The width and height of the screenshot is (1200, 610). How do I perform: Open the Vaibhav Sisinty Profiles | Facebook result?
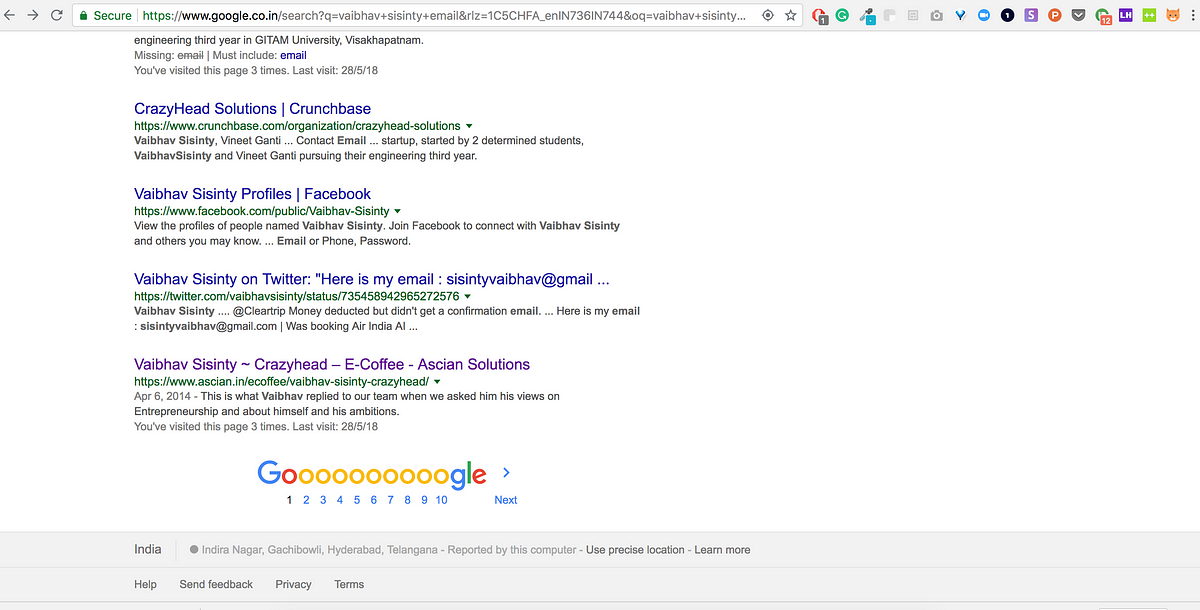tap(252, 194)
